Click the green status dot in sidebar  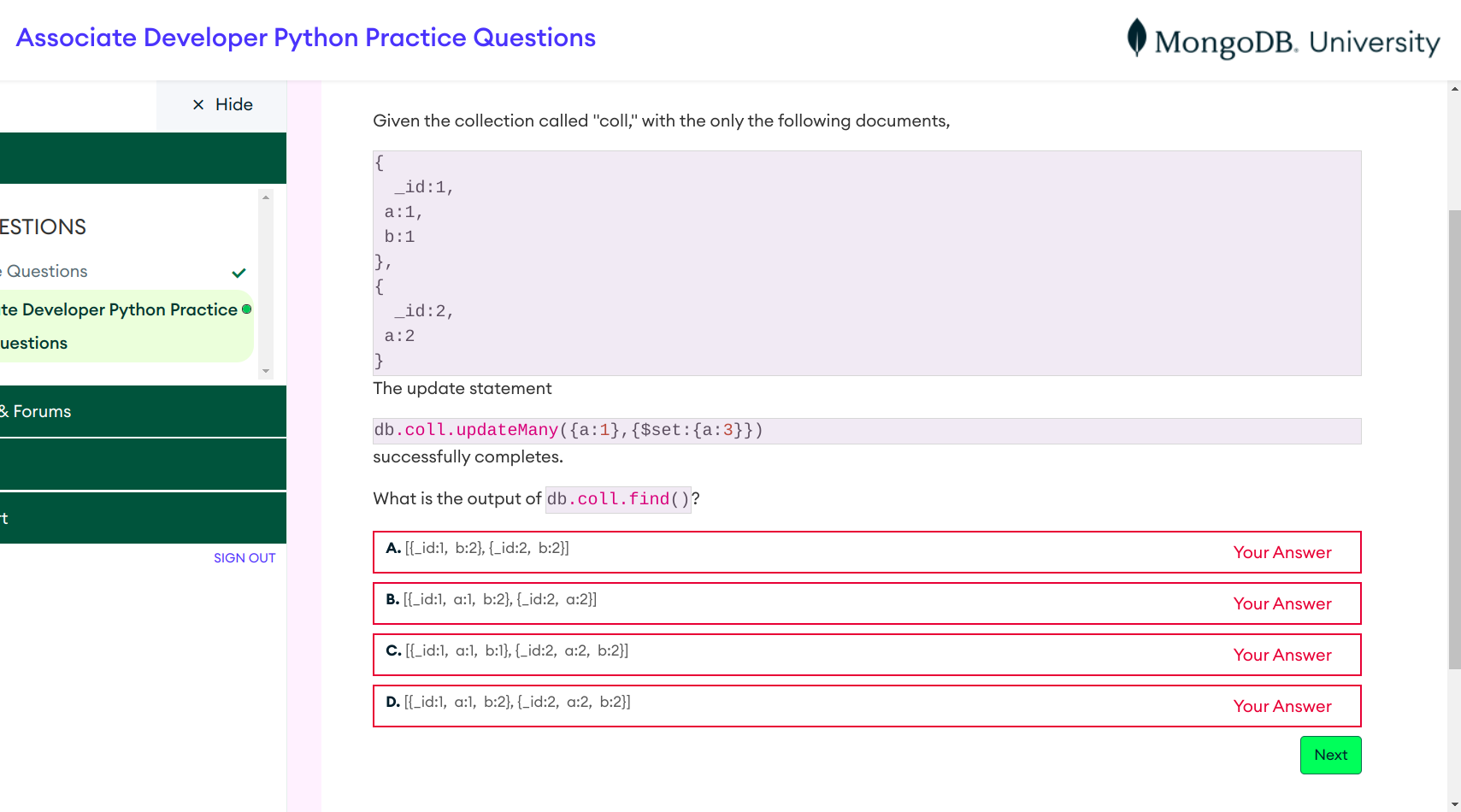(247, 309)
